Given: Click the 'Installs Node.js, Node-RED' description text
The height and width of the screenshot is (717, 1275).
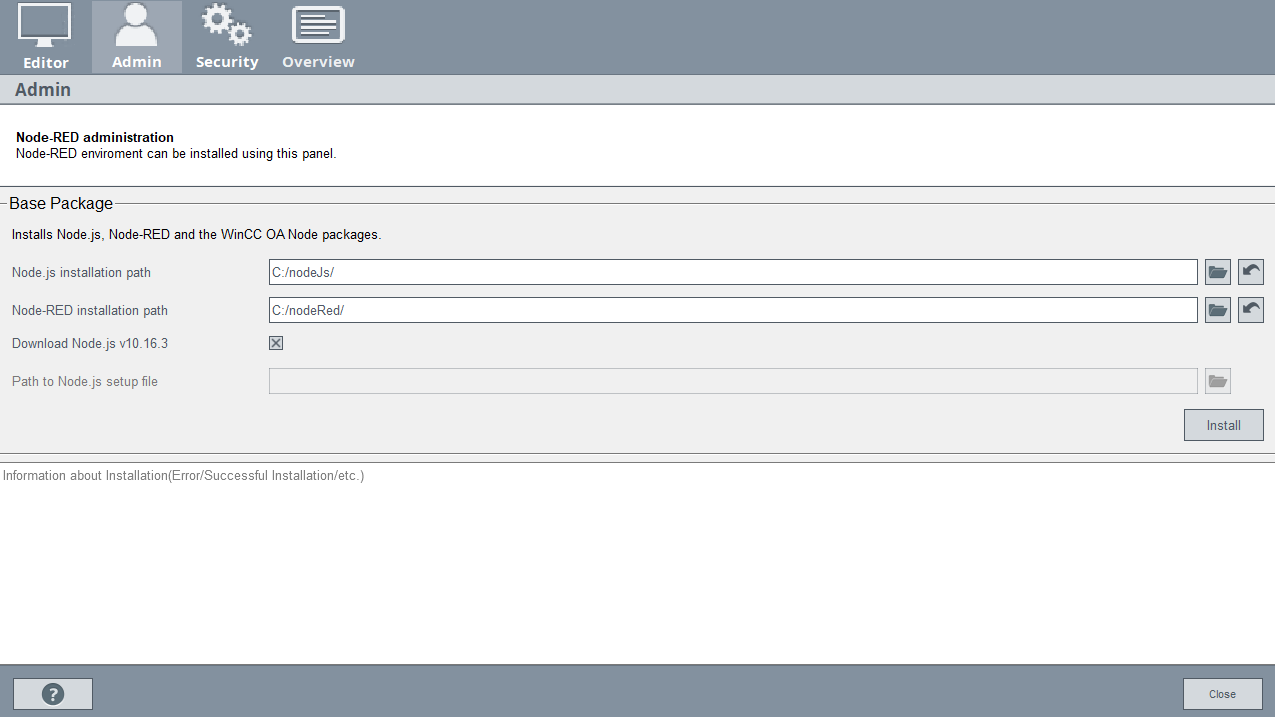Looking at the screenshot, I should pos(197,235).
